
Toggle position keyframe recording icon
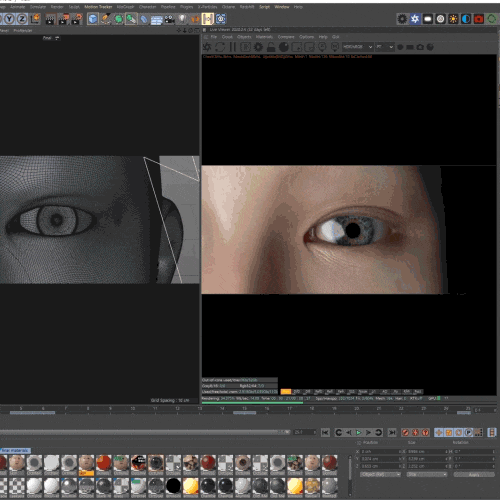(439, 432)
